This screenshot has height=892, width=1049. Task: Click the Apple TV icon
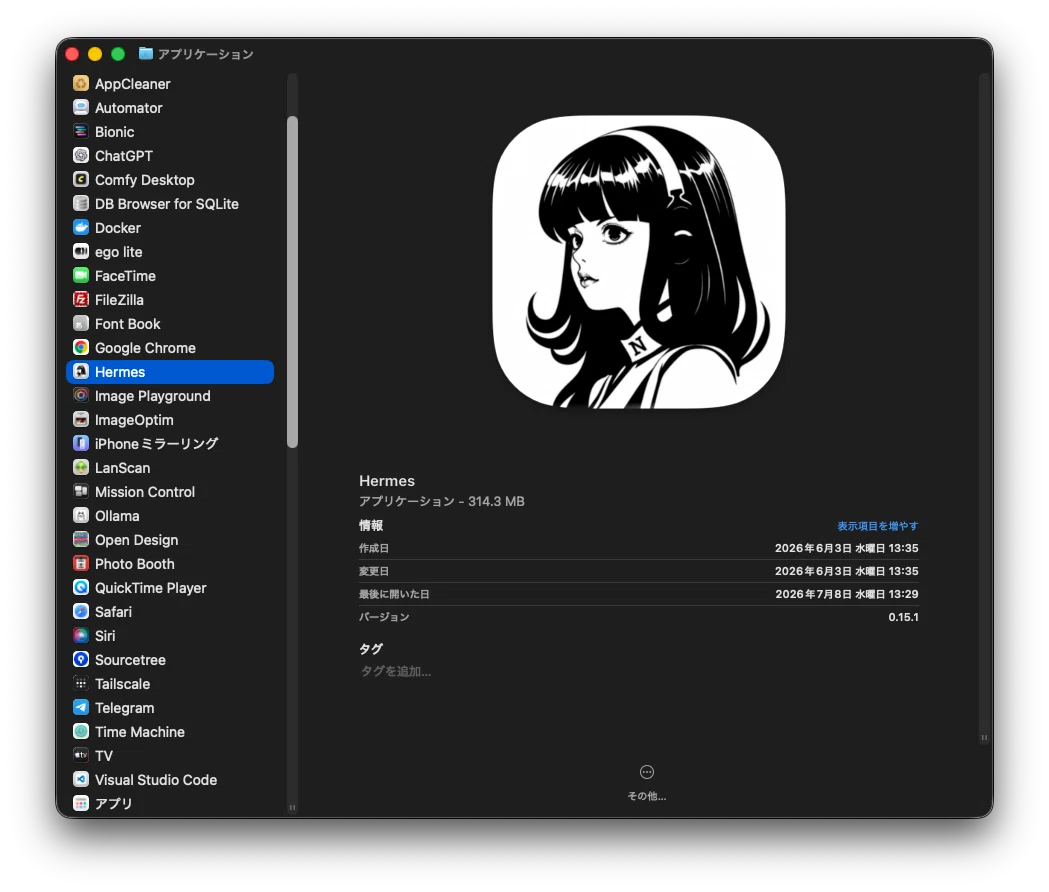[81, 755]
